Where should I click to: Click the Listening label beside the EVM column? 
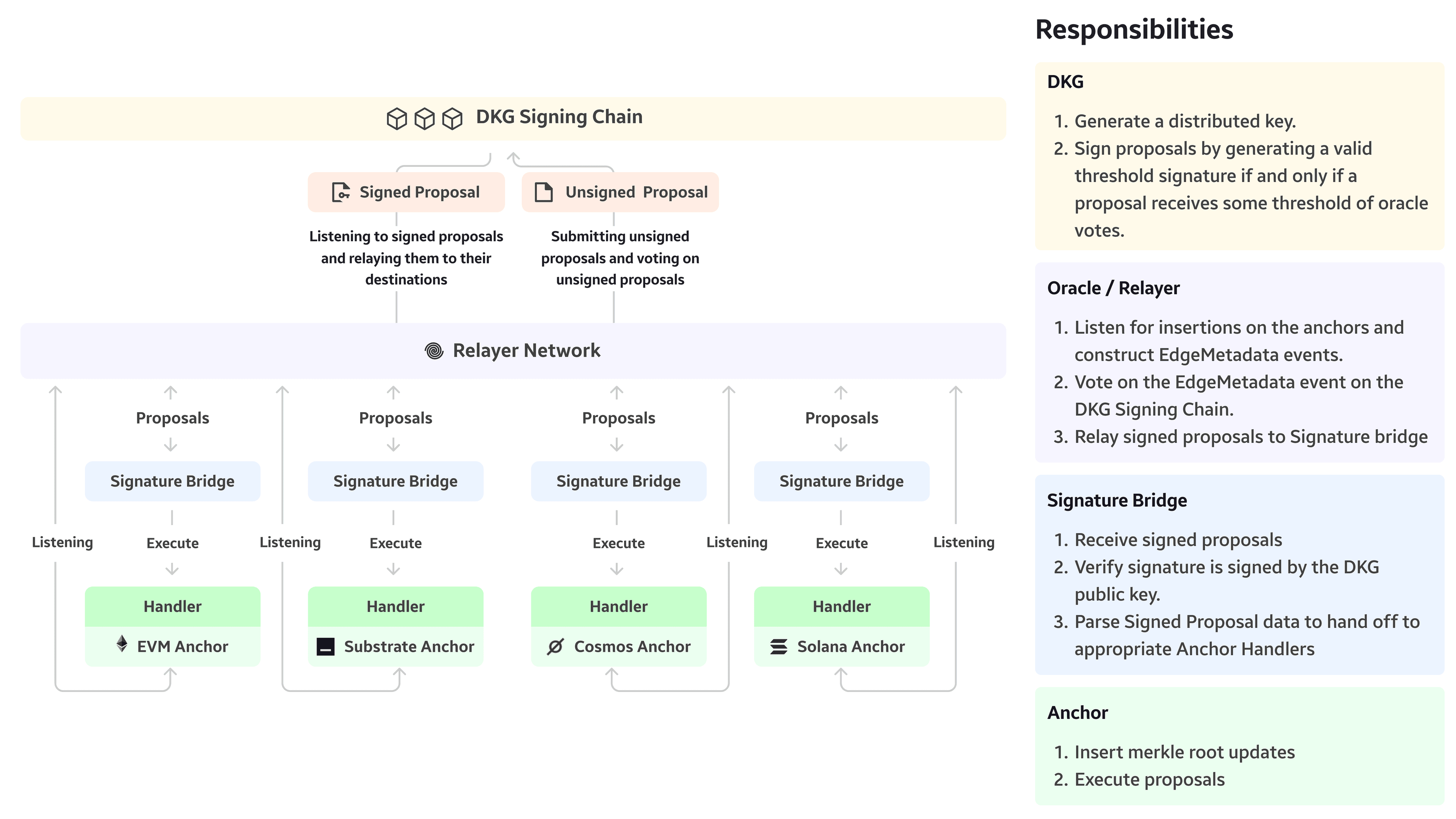62,543
